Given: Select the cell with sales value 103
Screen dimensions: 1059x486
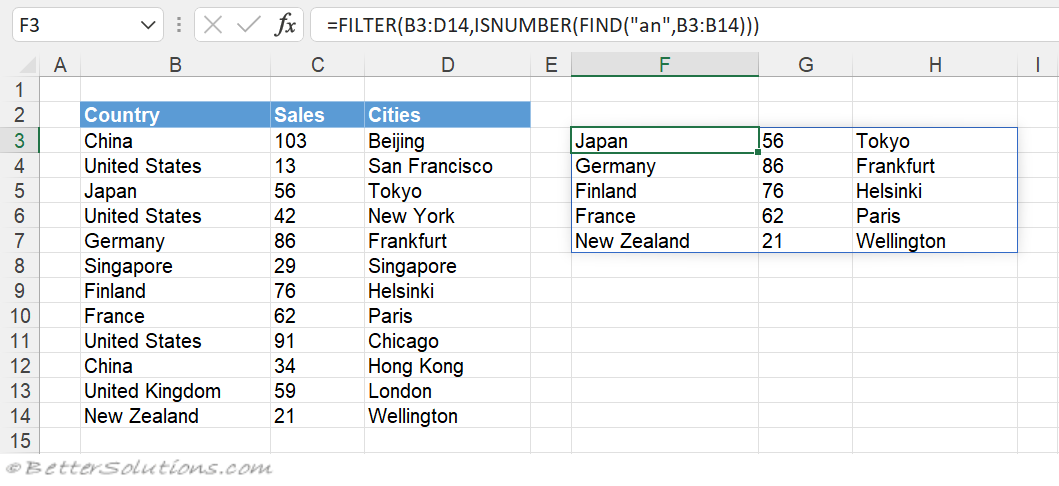Looking at the screenshot, I should click(x=317, y=141).
